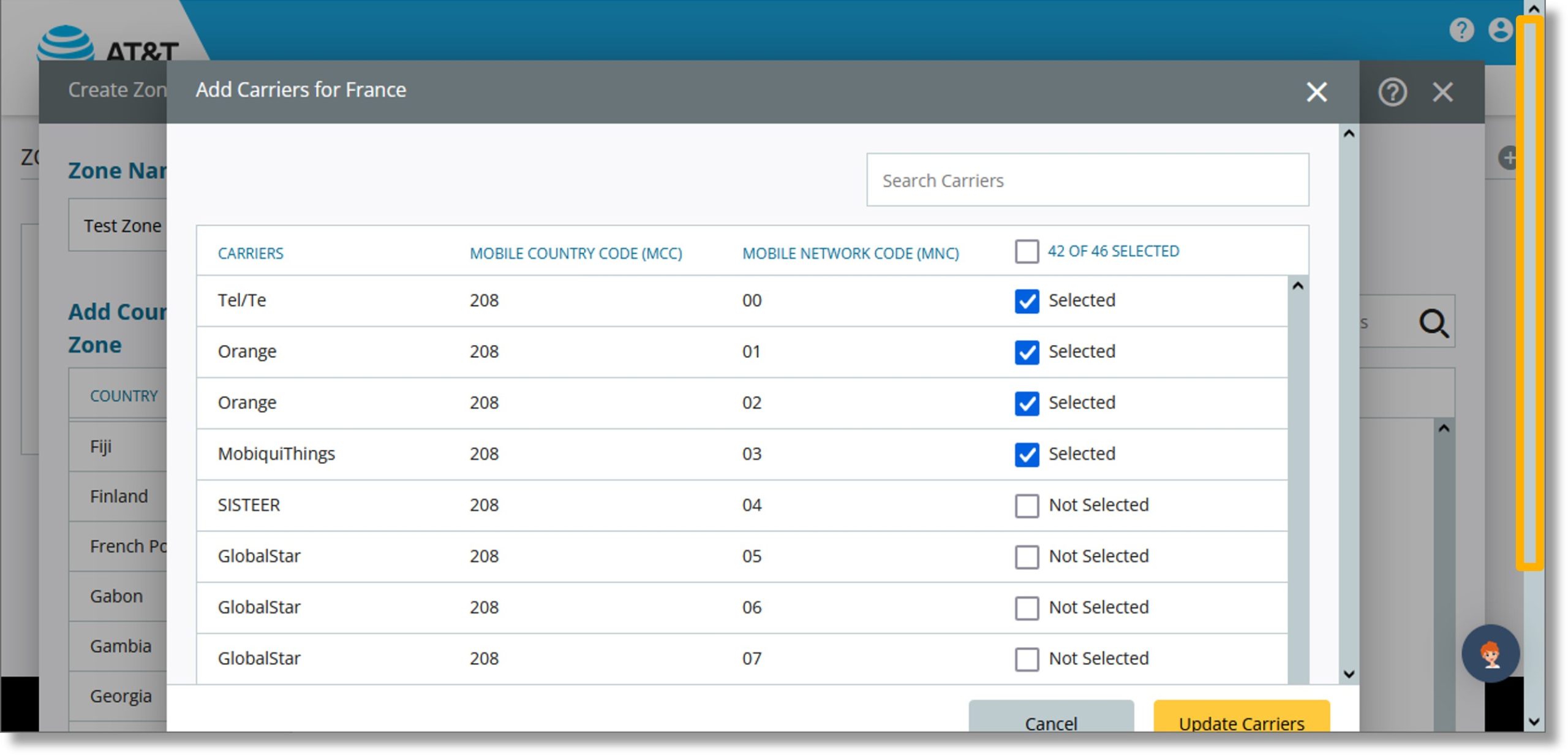Image resolution: width=1568 pixels, height=755 pixels.
Task: Close the Create Zone panel
Action: [x=1442, y=92]
